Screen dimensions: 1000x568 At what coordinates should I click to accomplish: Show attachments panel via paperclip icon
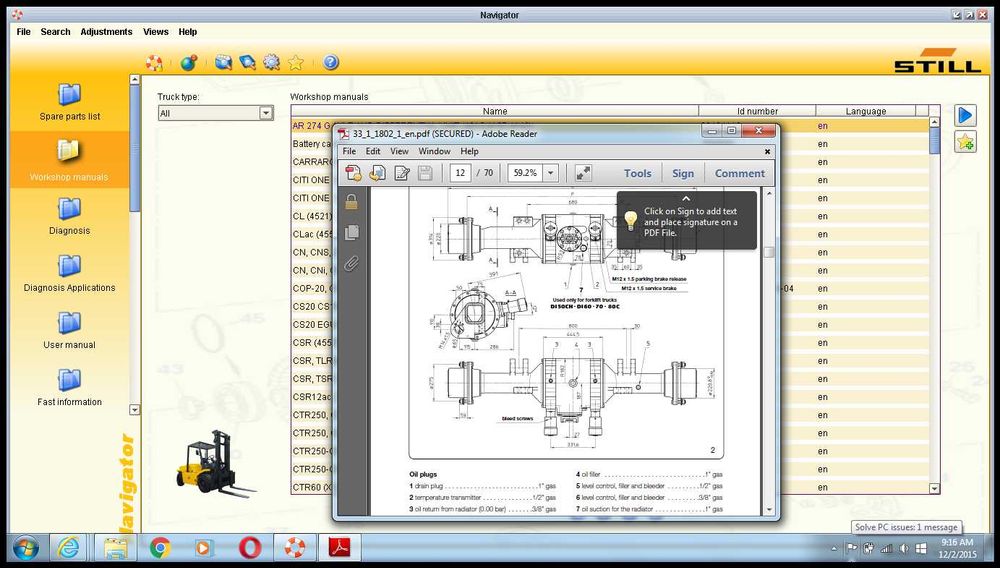351,264
